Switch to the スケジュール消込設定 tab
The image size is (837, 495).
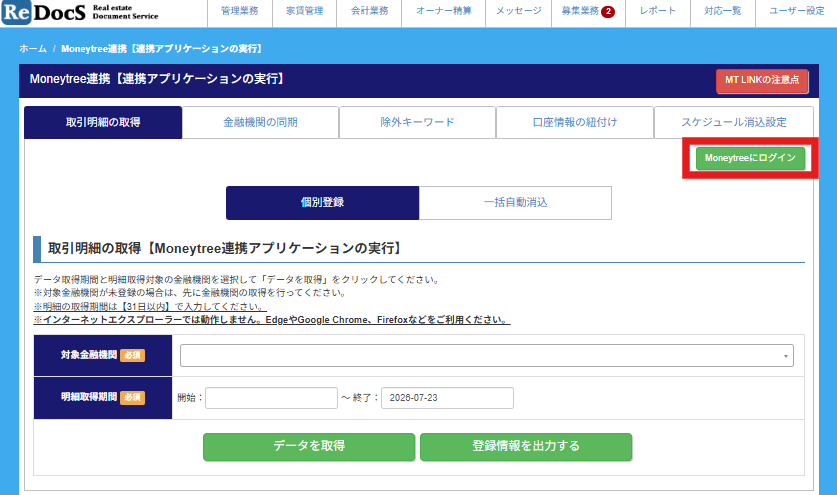[733, 122]
